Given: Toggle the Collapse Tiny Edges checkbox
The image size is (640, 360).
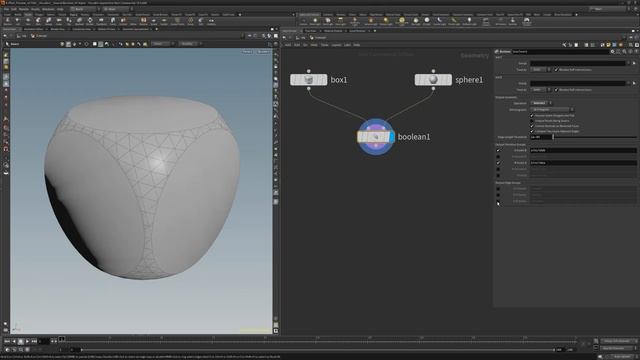Looking at the screenshot, I should pyautogui.click(x=532, y=131).
